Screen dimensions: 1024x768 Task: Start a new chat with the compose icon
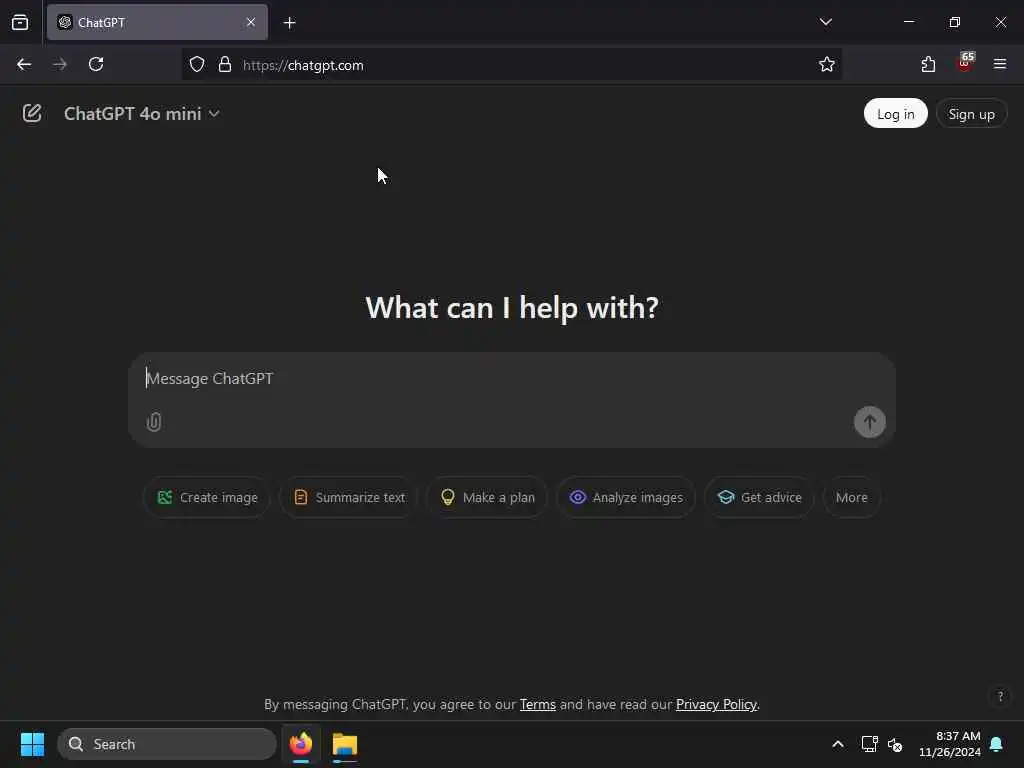32,114
